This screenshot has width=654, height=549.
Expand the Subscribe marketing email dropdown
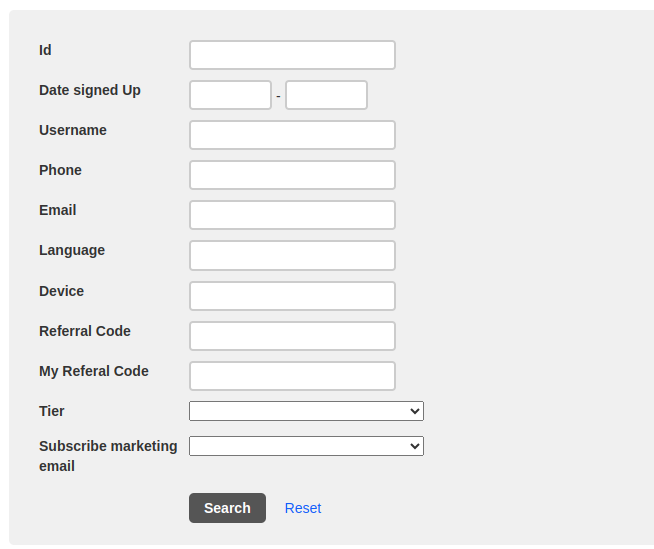(x=306, y=446)
